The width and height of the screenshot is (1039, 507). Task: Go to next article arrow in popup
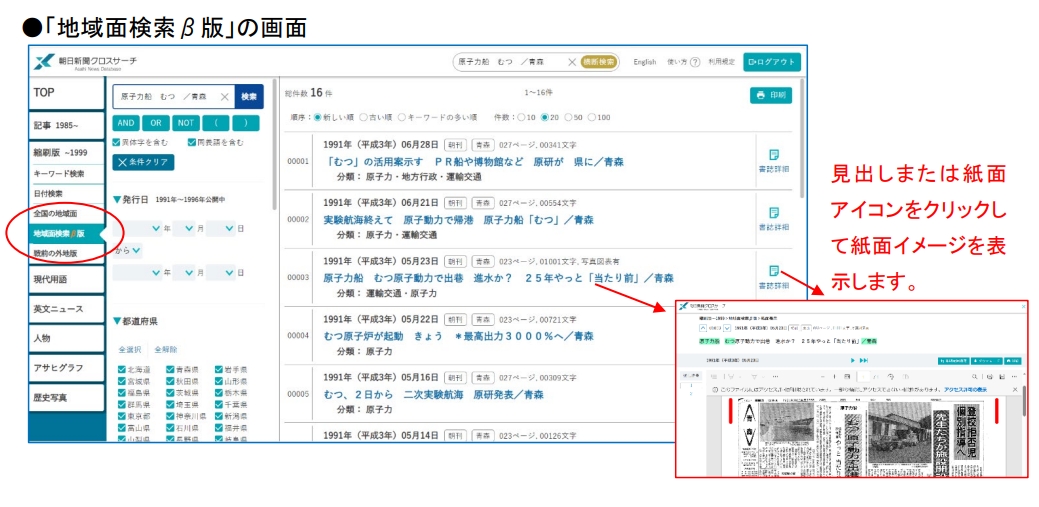727,327
